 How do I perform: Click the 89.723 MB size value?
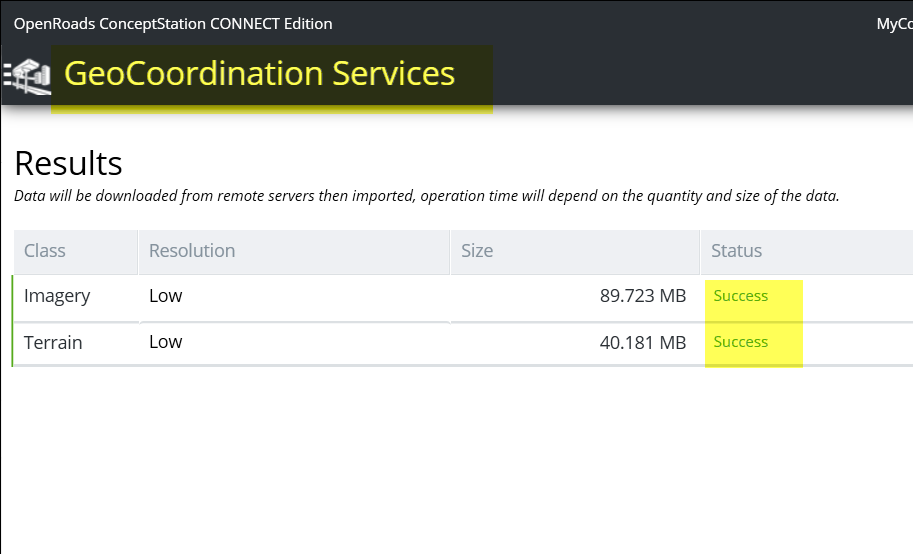point(643,296)
